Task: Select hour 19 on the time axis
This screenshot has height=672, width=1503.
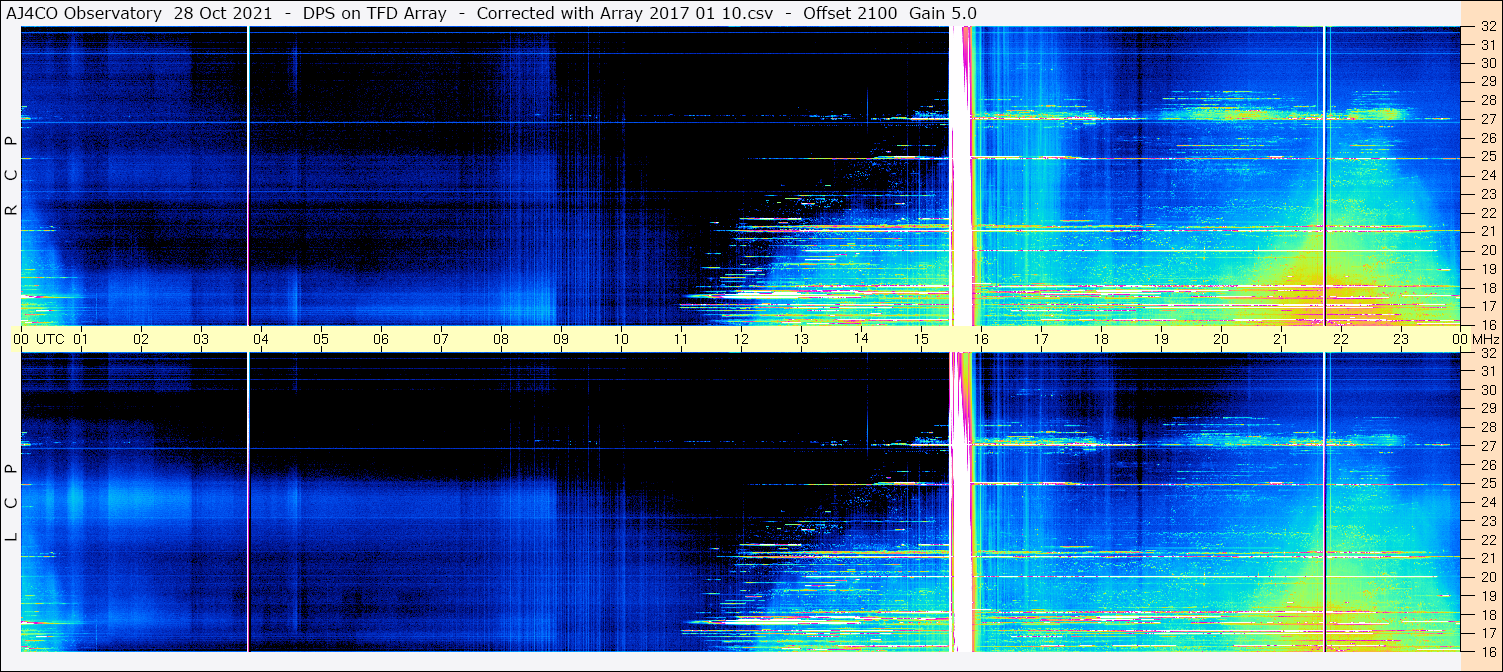Action: [1161, 339]
